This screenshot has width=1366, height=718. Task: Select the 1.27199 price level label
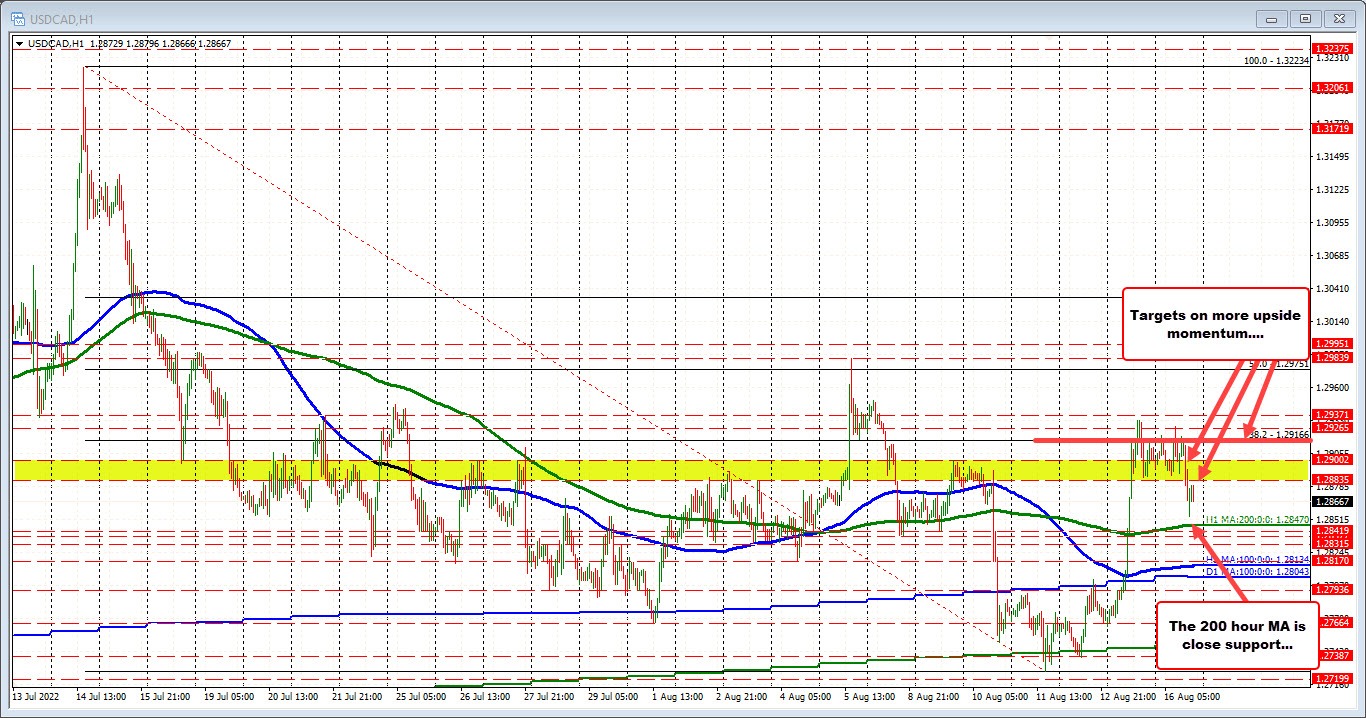click(1331, 679)
